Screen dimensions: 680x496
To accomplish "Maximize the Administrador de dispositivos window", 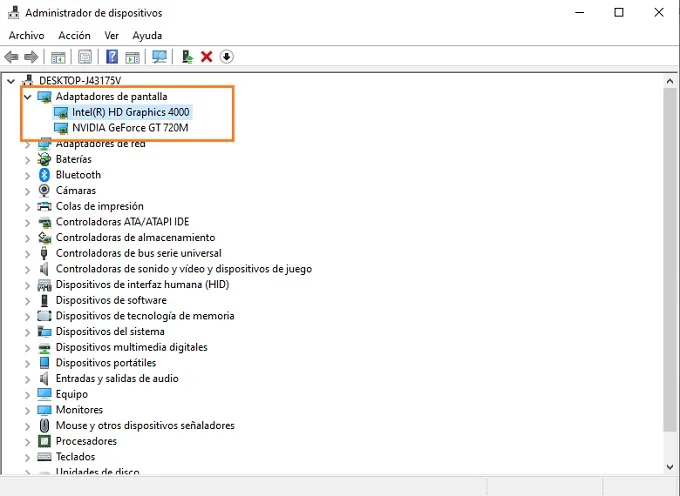I will point(619,13).
